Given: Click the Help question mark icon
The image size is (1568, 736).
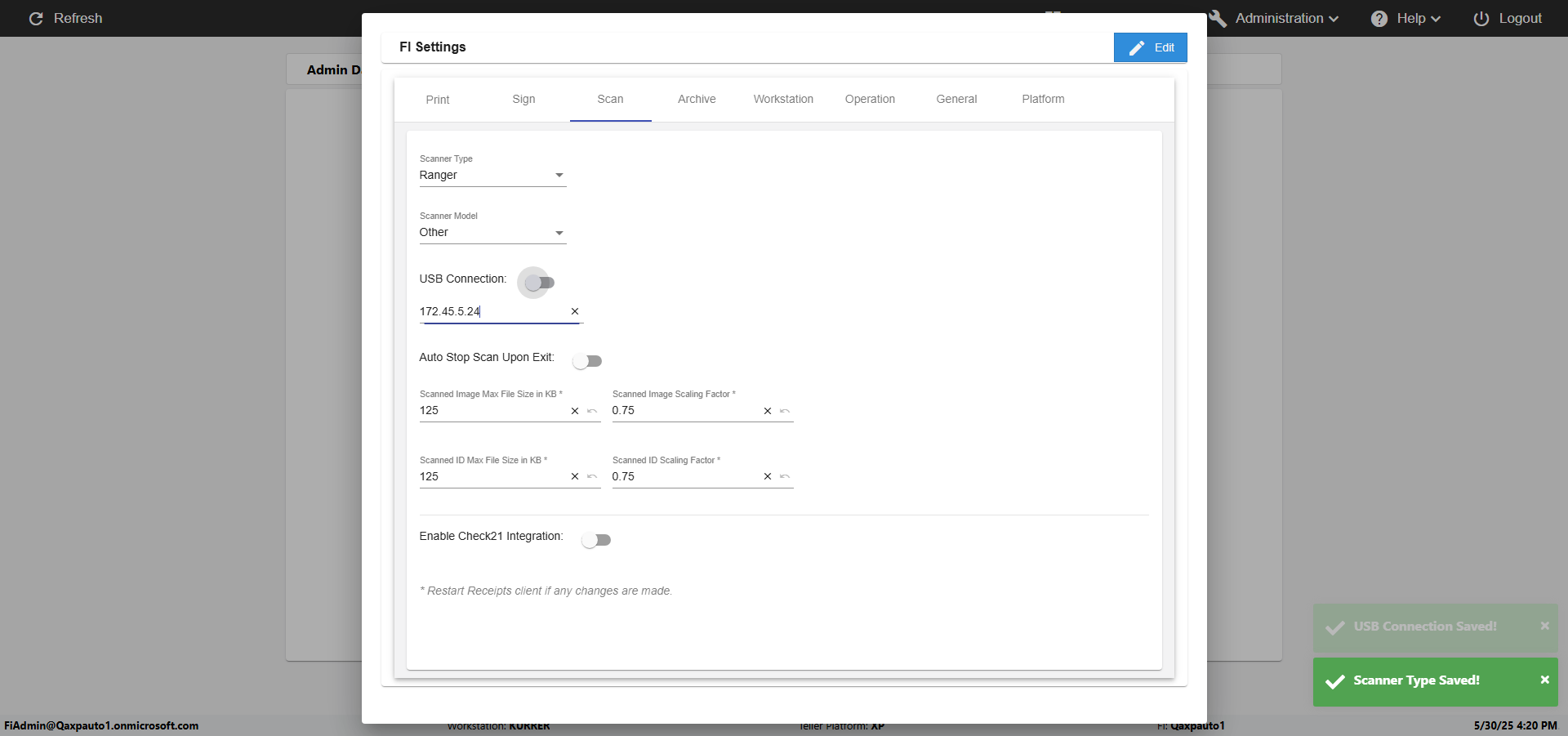Looking at the screenshot, I should [1379, 18].
